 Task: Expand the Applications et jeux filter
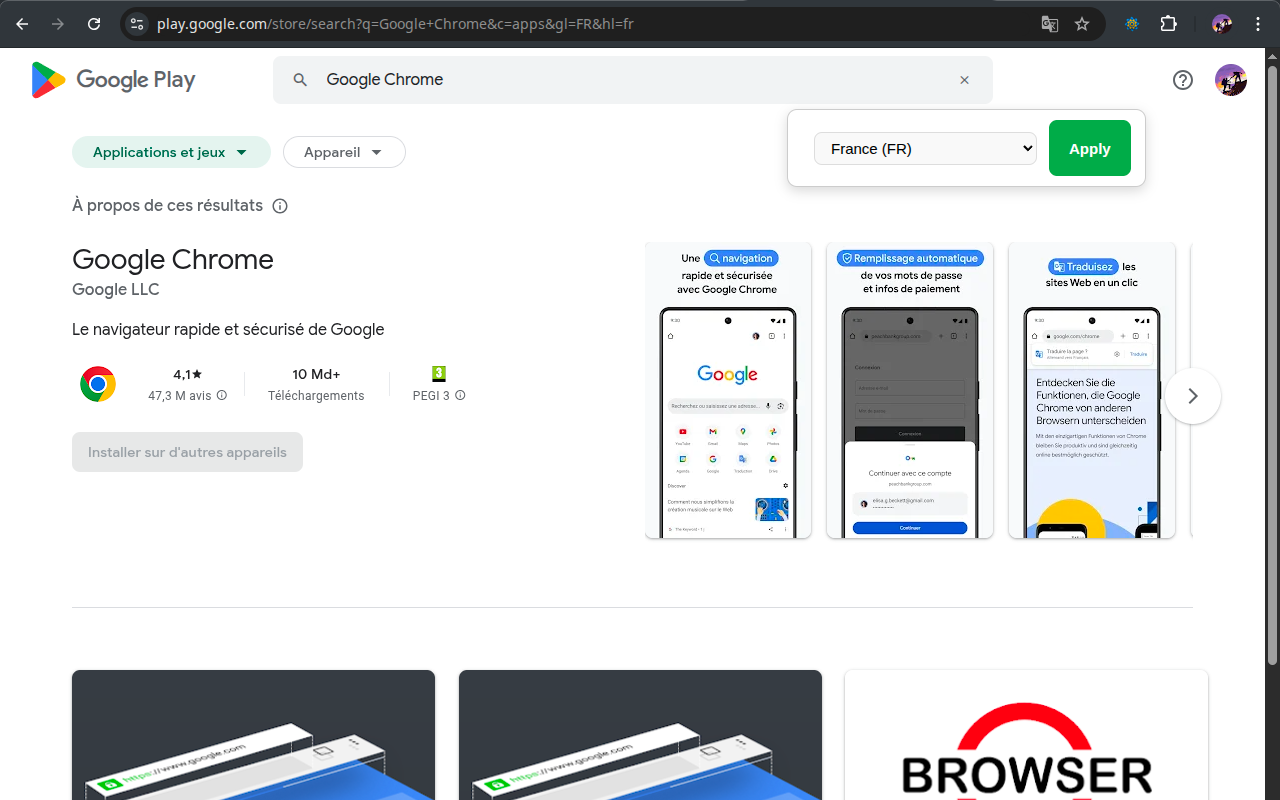coord(171,152)
